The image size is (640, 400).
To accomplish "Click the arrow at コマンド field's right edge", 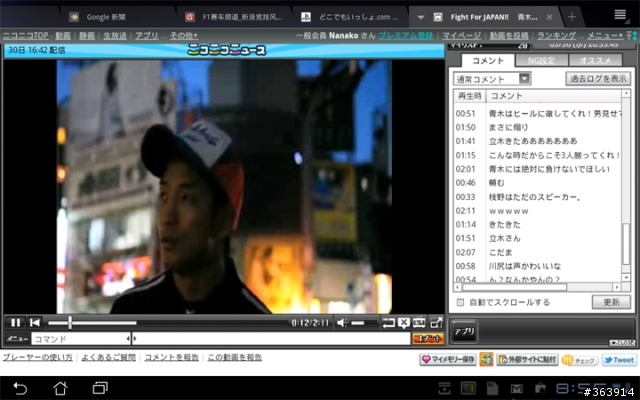I will (x=128, y=339).
